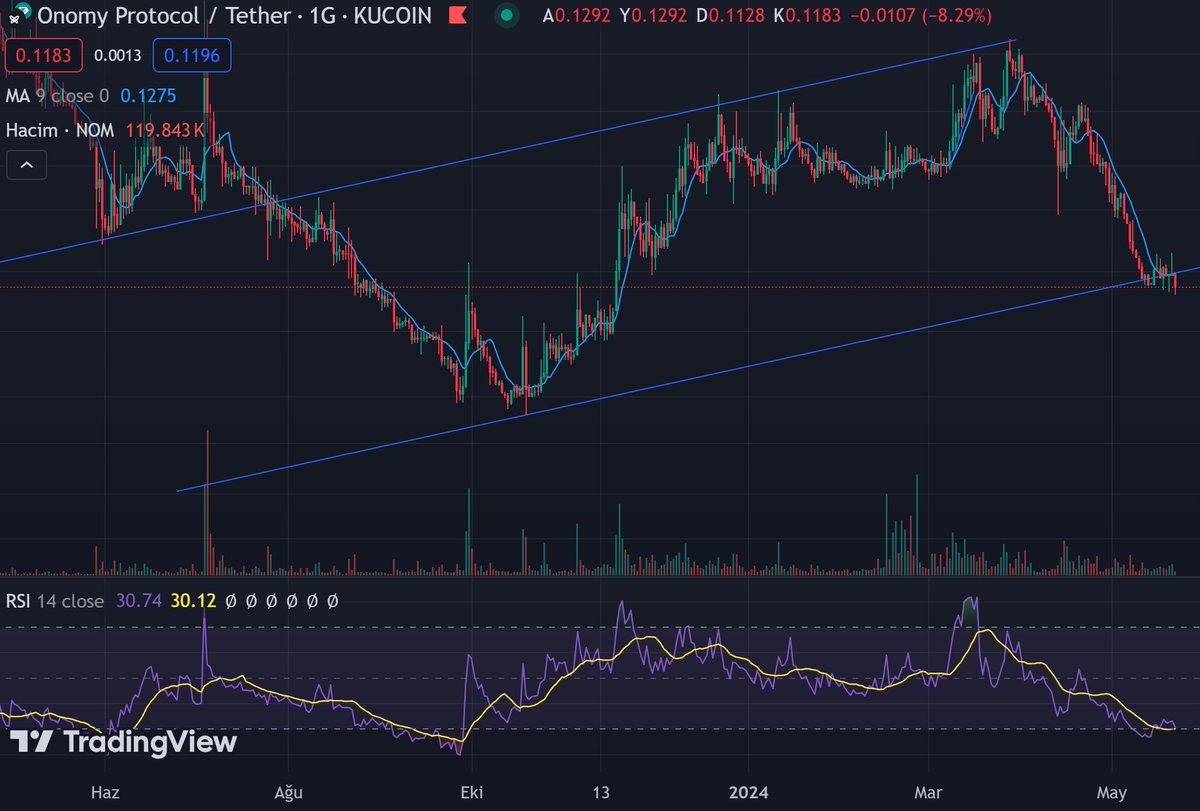The height and width of the screenshot is (811, 1200).
Task: Collapse the indicator legend with chevron button
Action: tap(27, 165)
